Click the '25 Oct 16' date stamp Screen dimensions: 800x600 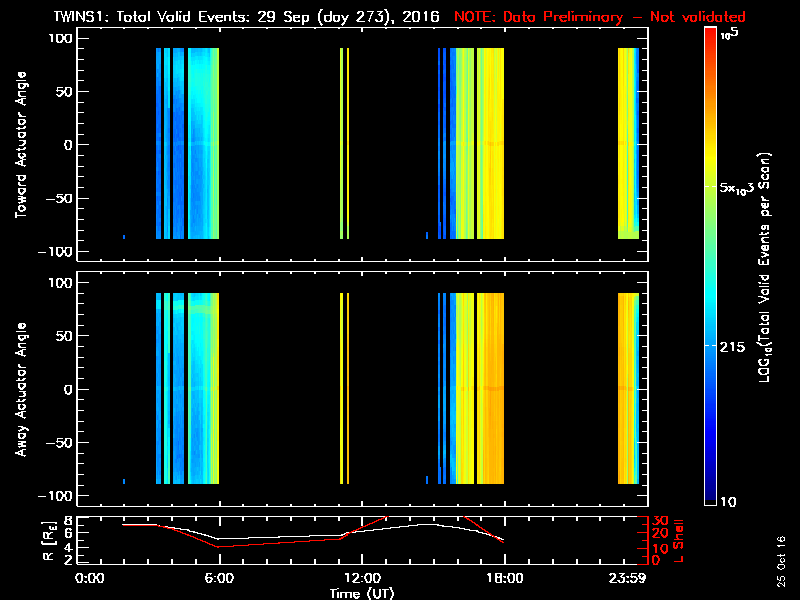[781, 561]
